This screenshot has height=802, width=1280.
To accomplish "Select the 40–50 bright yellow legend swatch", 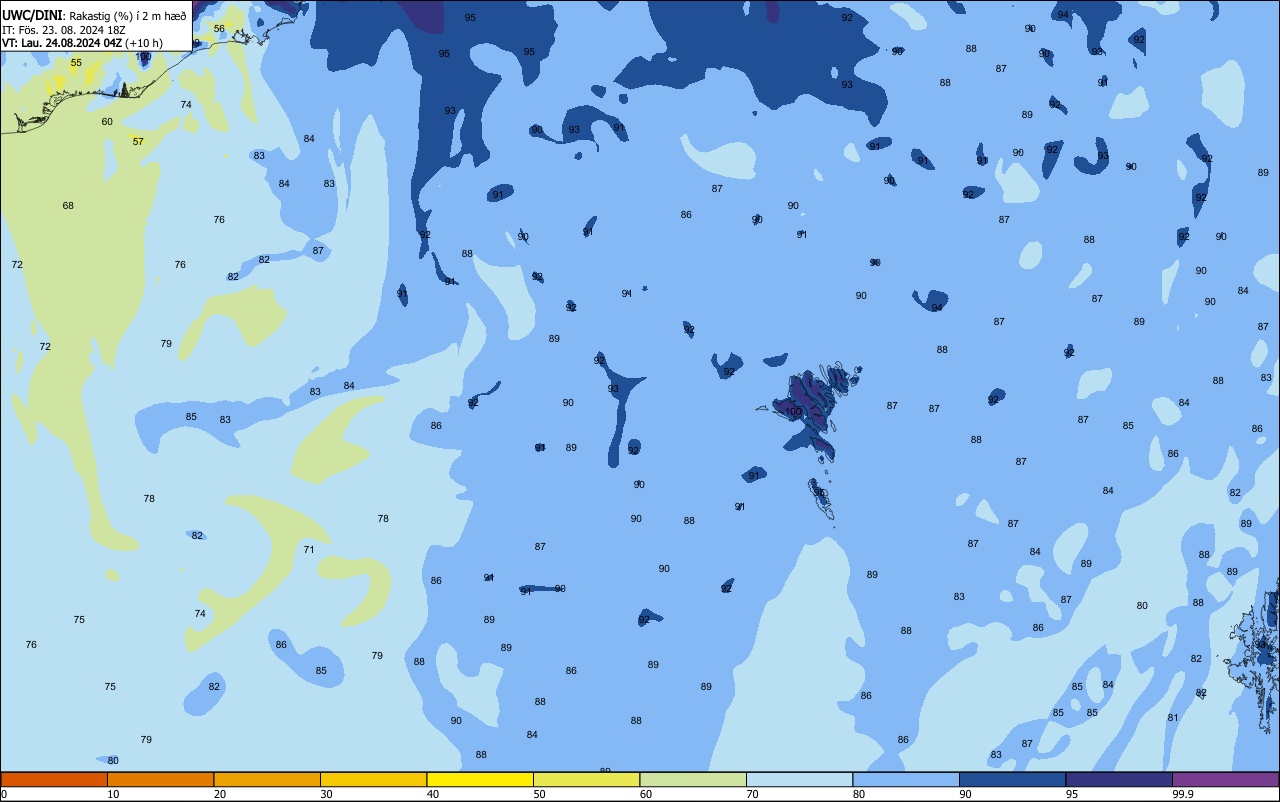I will (x=480, y=779).
